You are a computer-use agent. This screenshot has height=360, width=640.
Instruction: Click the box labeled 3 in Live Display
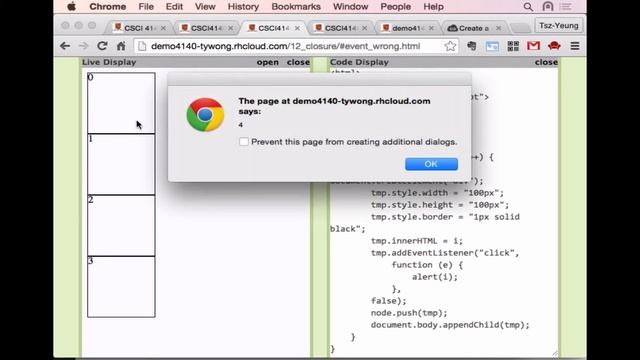(121, 287)
